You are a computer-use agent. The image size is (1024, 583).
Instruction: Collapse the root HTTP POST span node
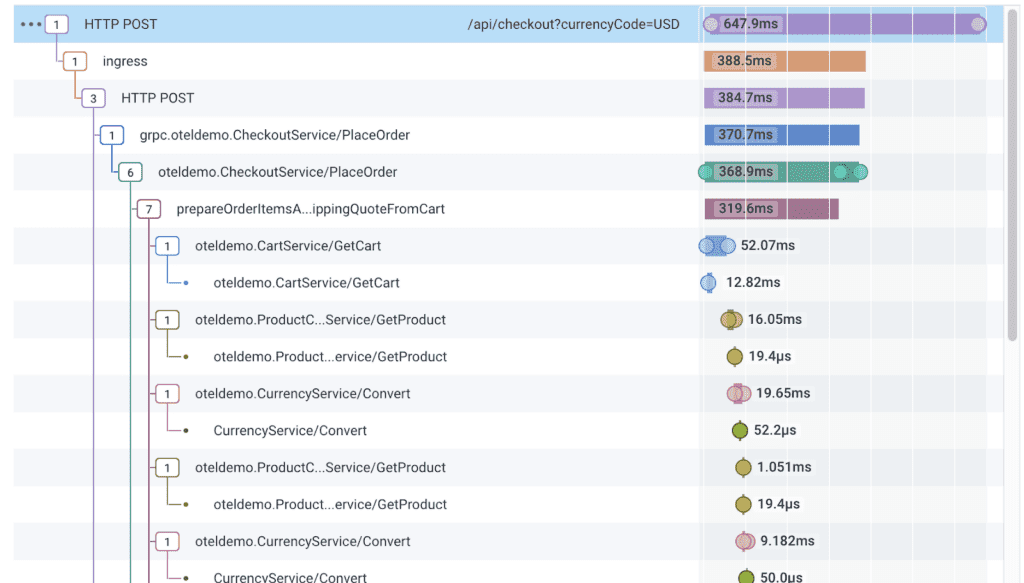(x=57, y=24)
